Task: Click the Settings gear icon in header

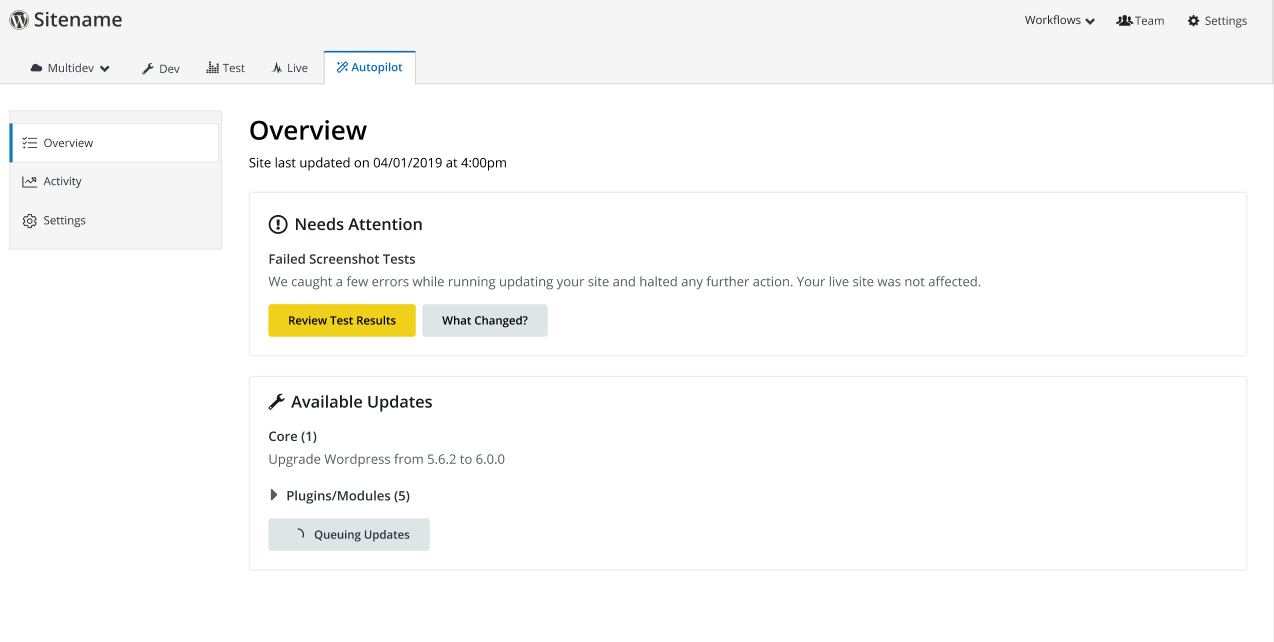Action: [1193, 21]
